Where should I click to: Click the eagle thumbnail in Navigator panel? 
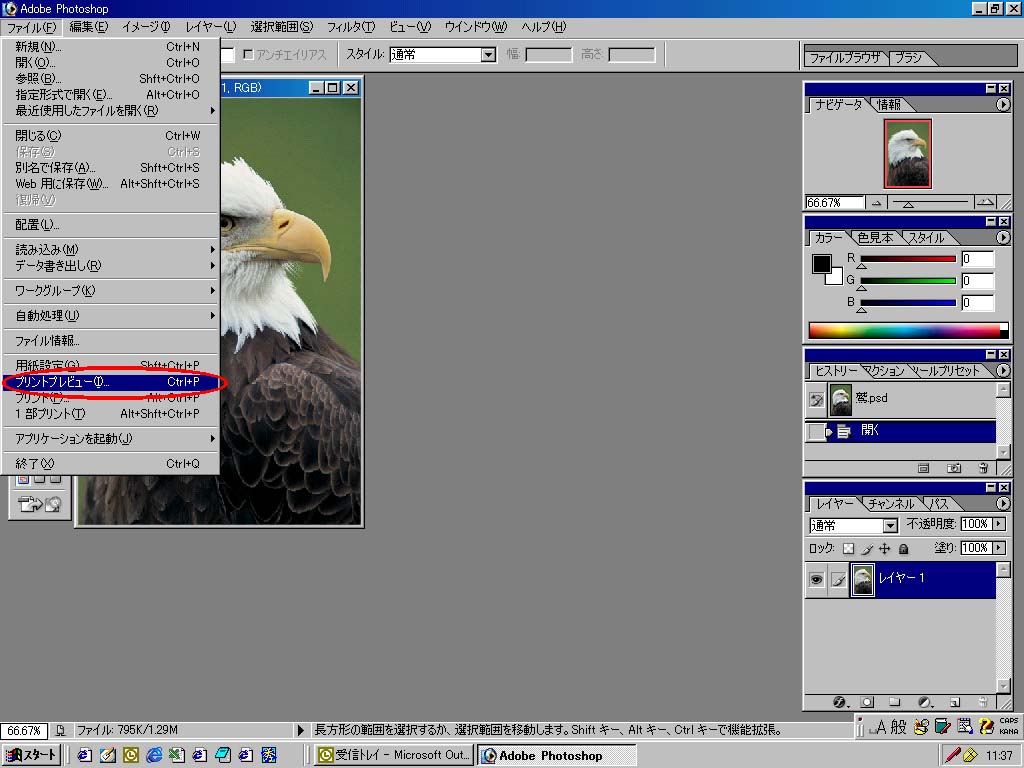tap(908, 154)
